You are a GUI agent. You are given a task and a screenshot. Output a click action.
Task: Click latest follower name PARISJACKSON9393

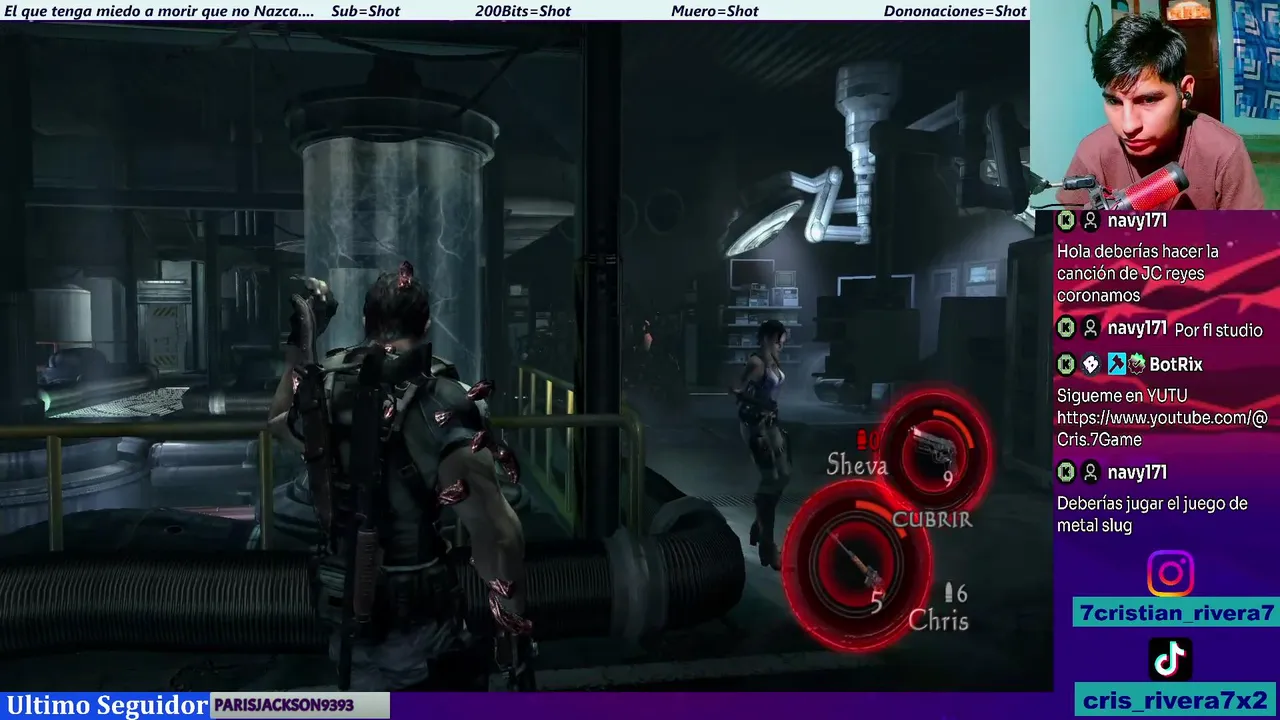[x=284, y=705]
